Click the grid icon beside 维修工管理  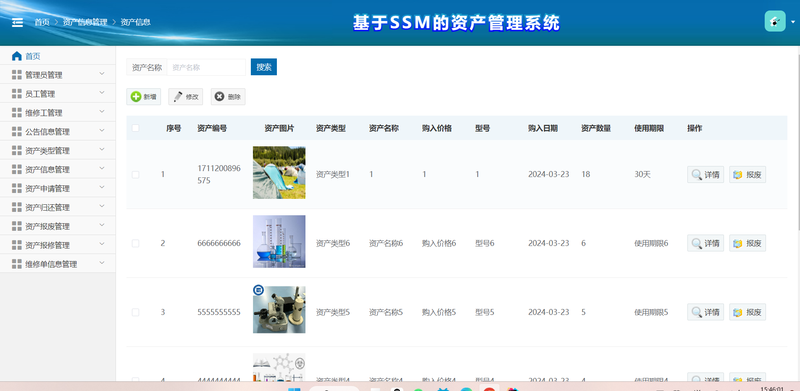(x=17, y=113)
